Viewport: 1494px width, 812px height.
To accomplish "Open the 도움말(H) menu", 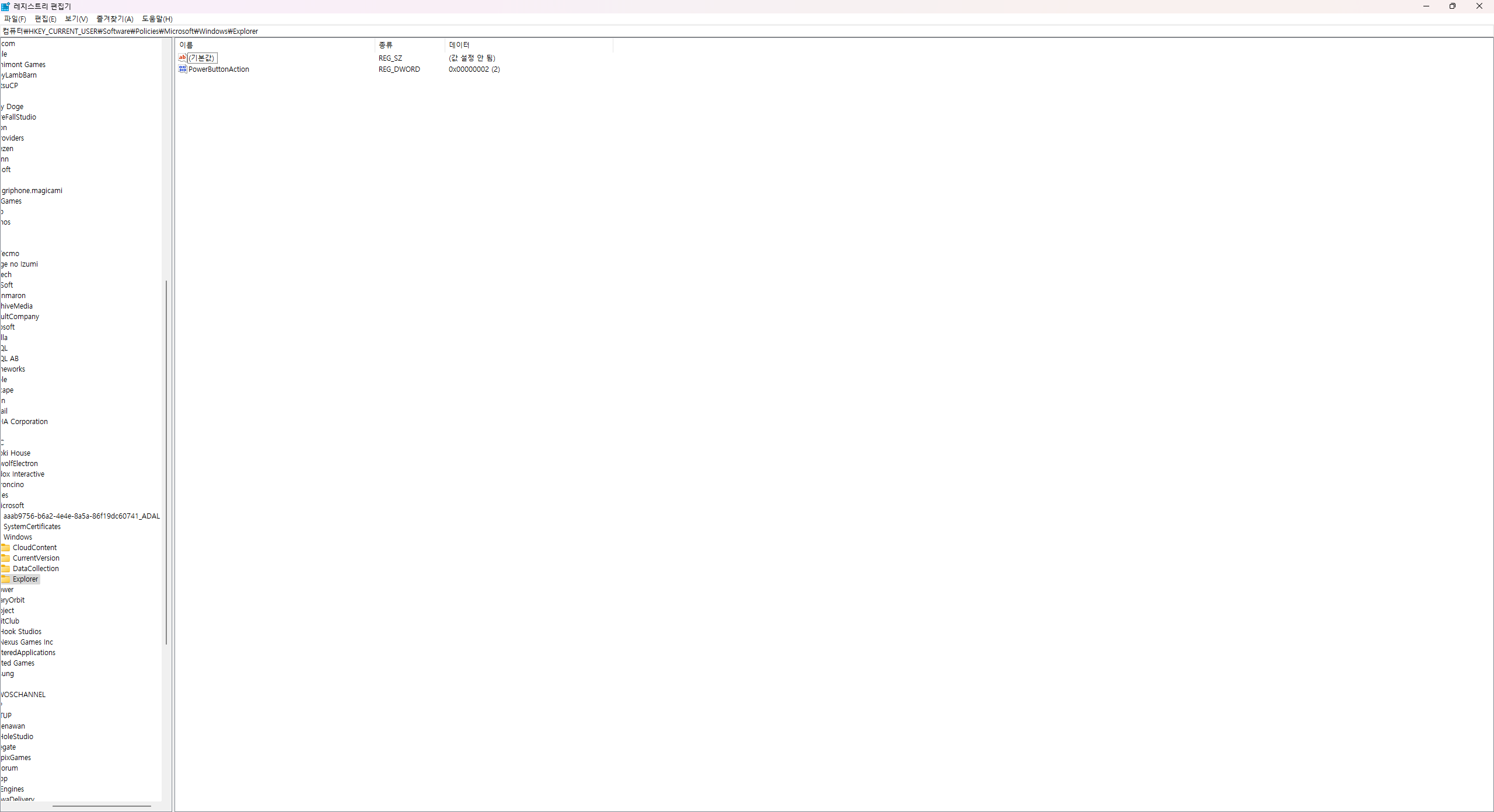I will [x=157, y=19].
